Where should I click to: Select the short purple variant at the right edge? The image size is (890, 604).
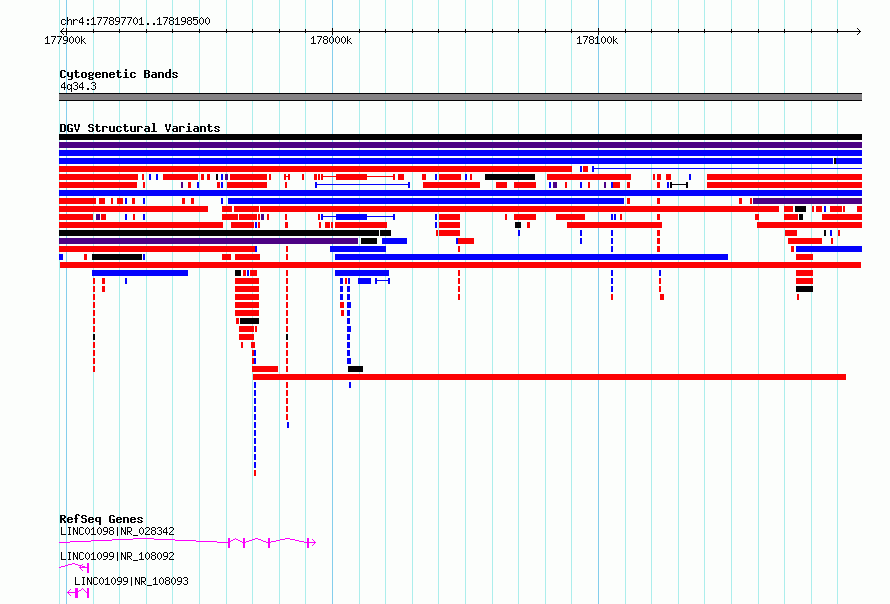point(807,201)
